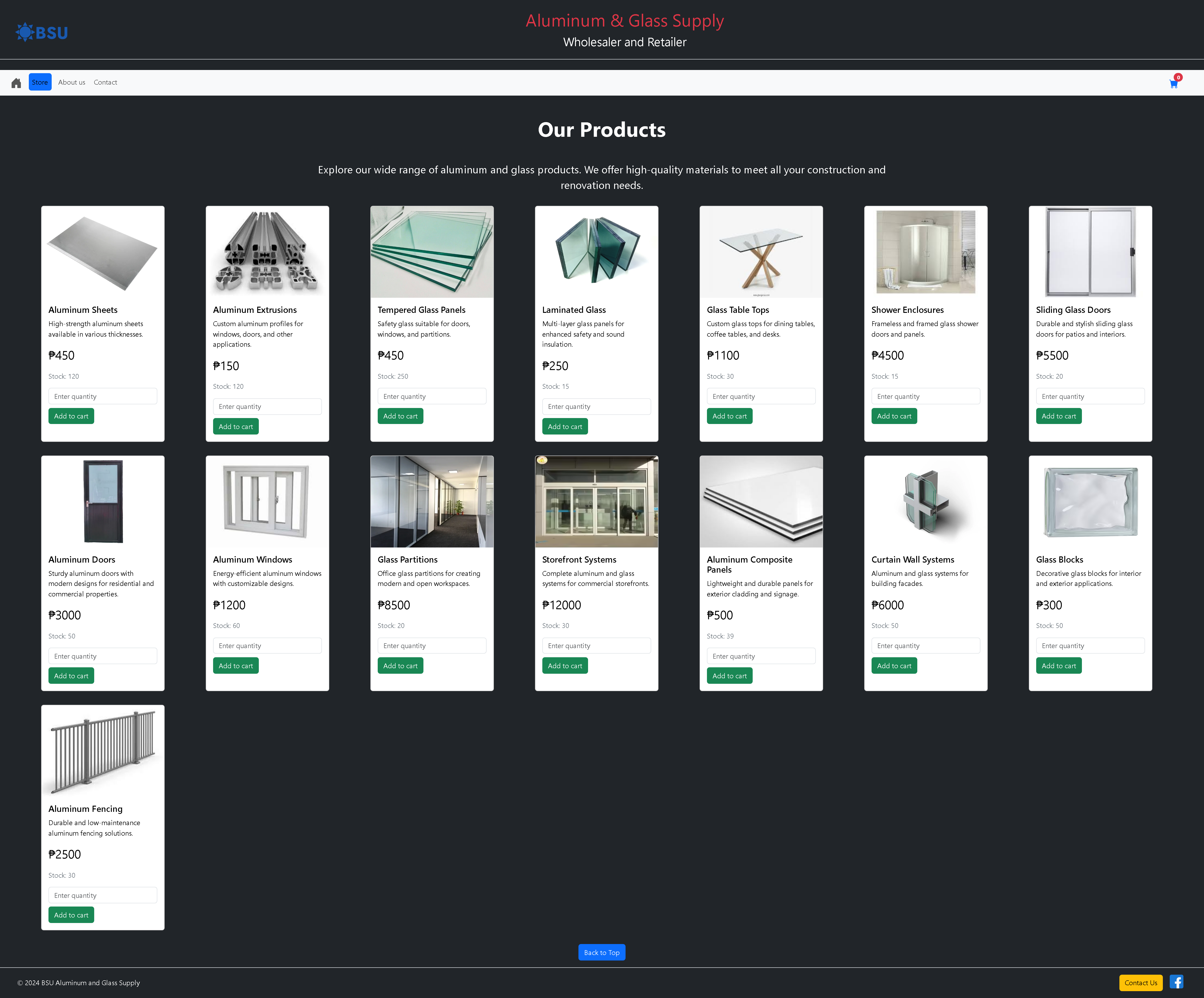Screen dimensions: 1204x998
Task: Open the Contact nav link
Action: pyautogui.click(x=105, y=82)
